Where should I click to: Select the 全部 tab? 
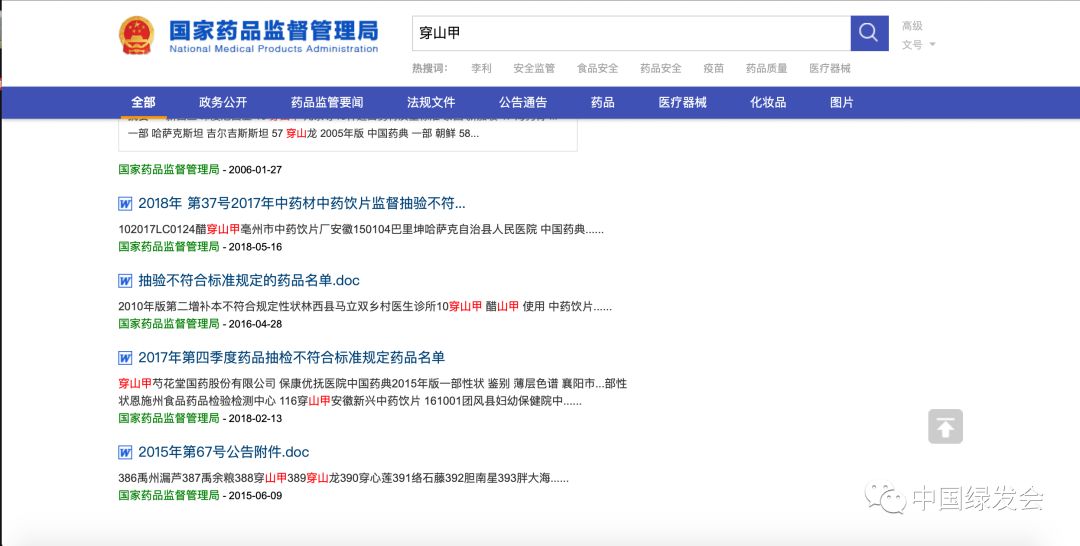pos(143,103)
